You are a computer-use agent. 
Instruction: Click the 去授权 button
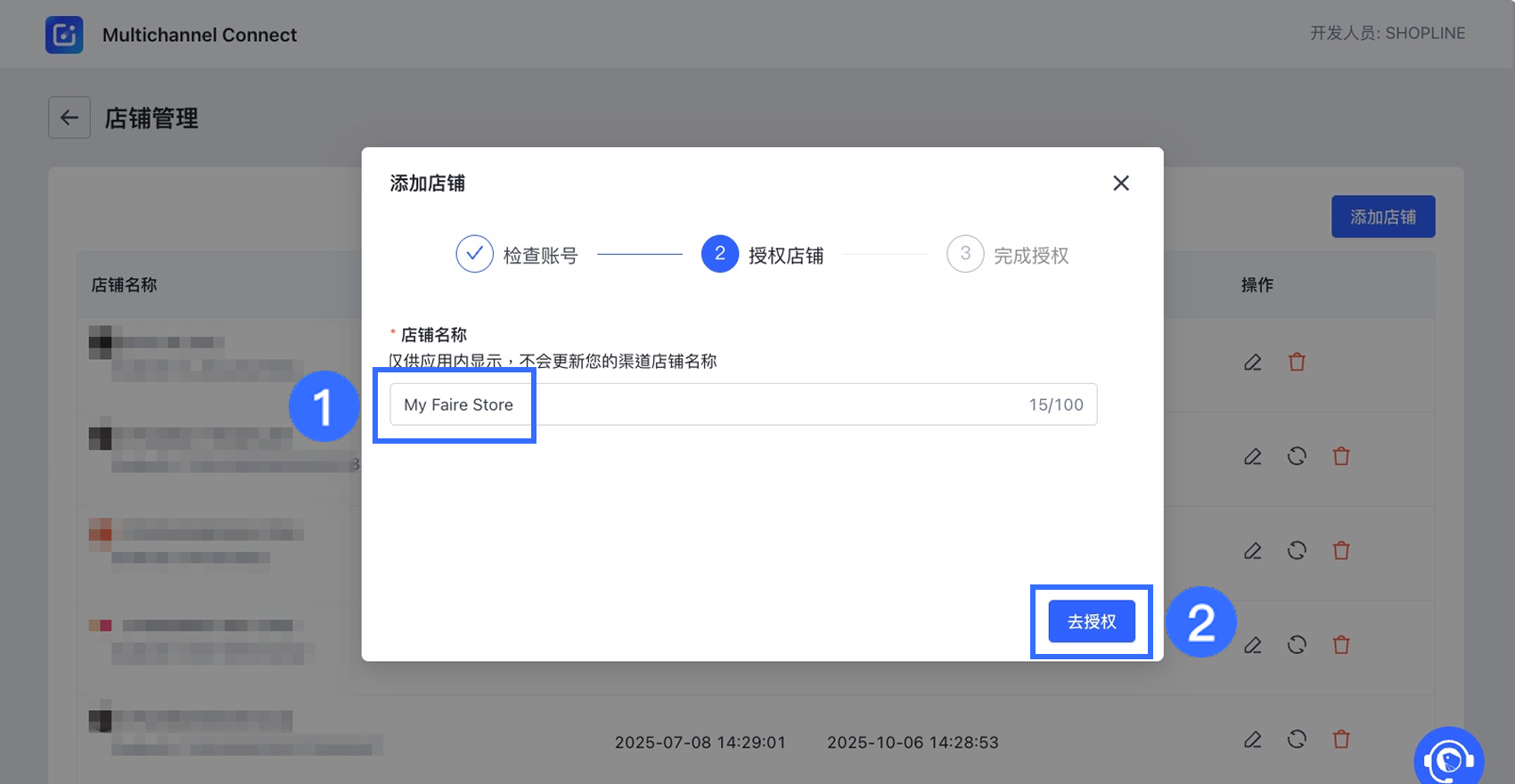point(1092,621)
